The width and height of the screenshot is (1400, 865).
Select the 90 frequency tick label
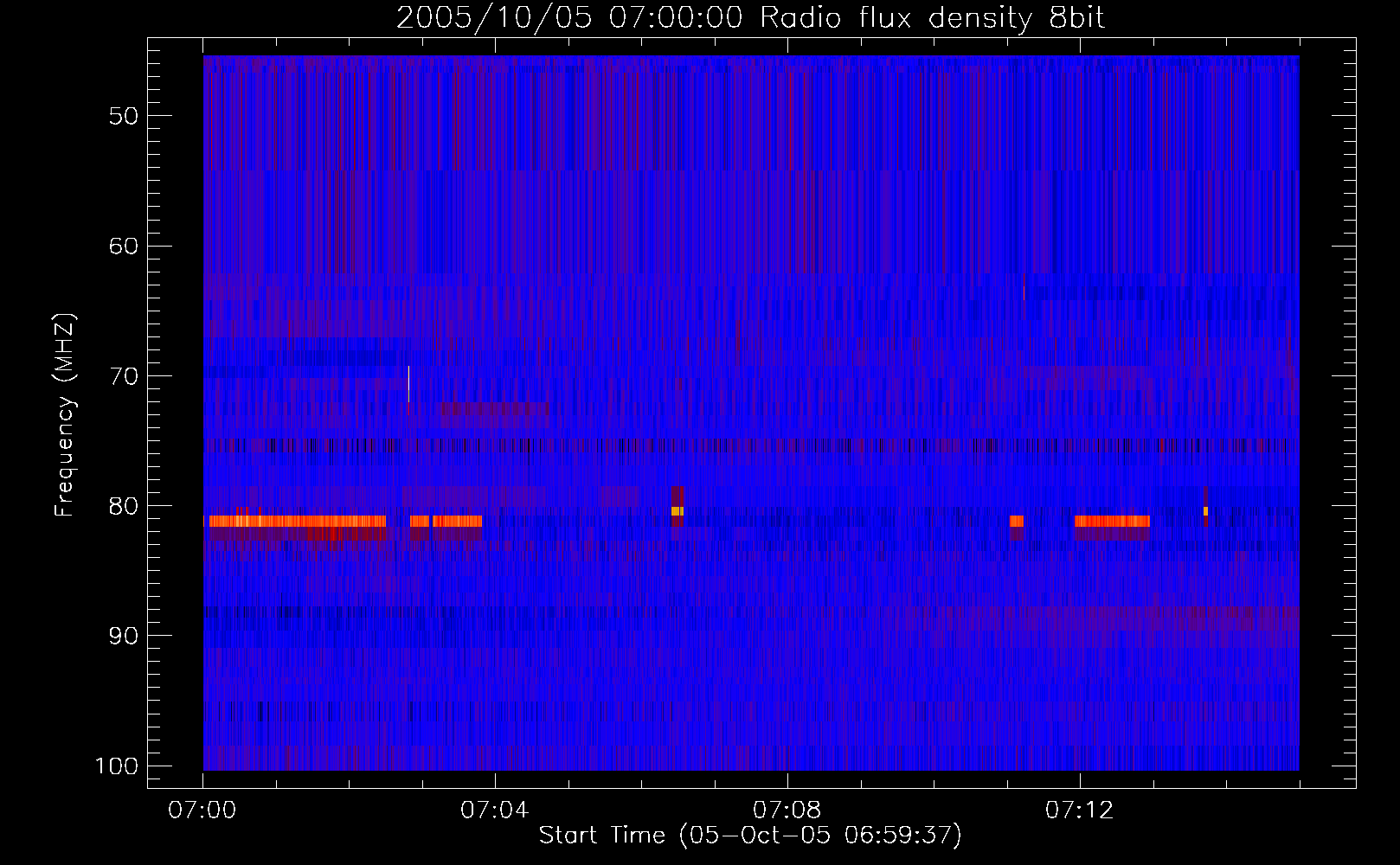(124, 636)
